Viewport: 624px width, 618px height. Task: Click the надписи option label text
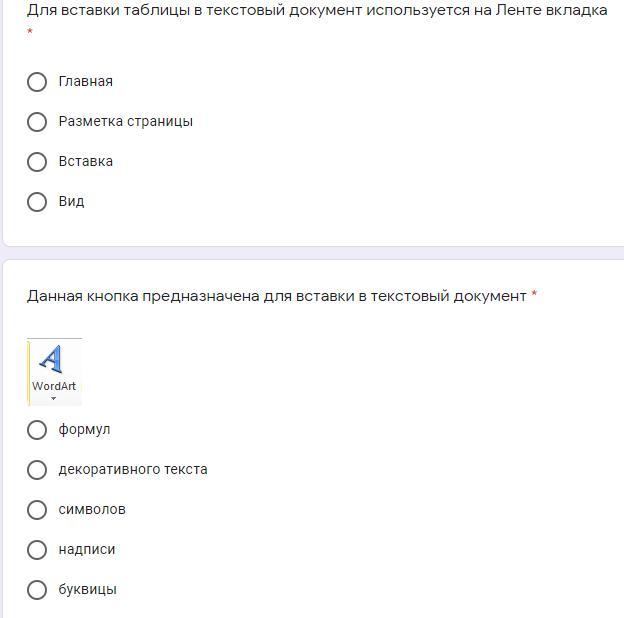(87, 550)
